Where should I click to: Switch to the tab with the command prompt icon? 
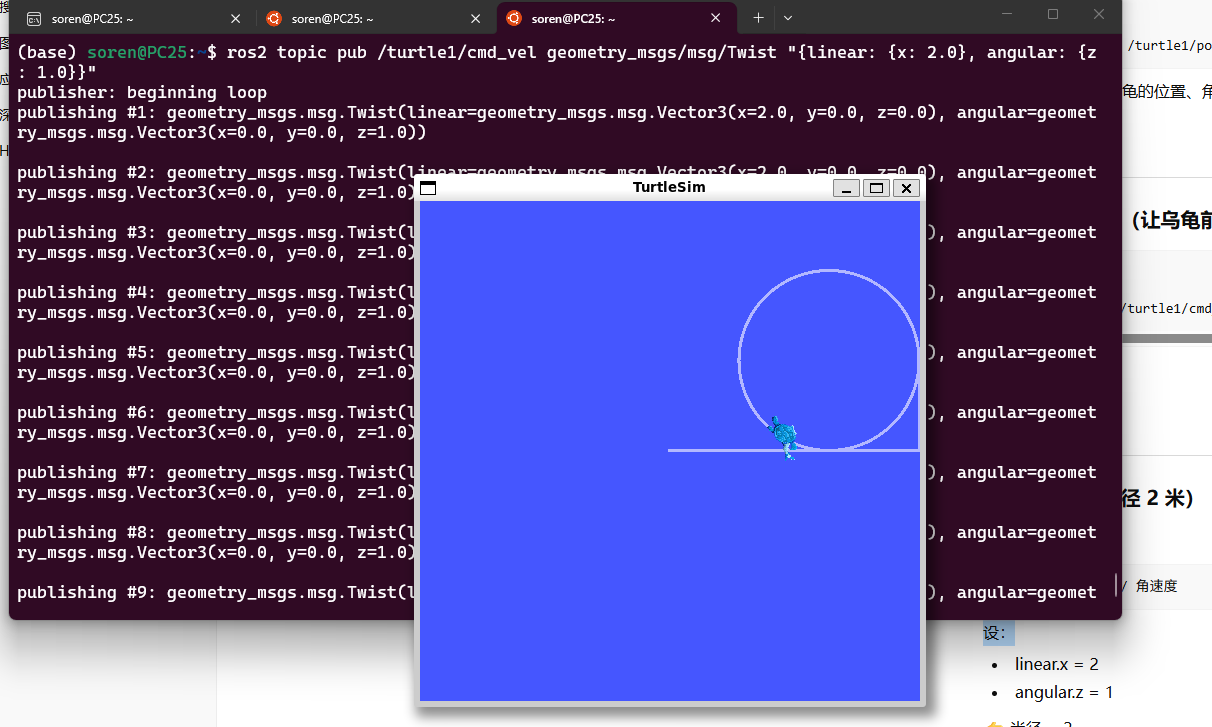[x=134, y=18]
